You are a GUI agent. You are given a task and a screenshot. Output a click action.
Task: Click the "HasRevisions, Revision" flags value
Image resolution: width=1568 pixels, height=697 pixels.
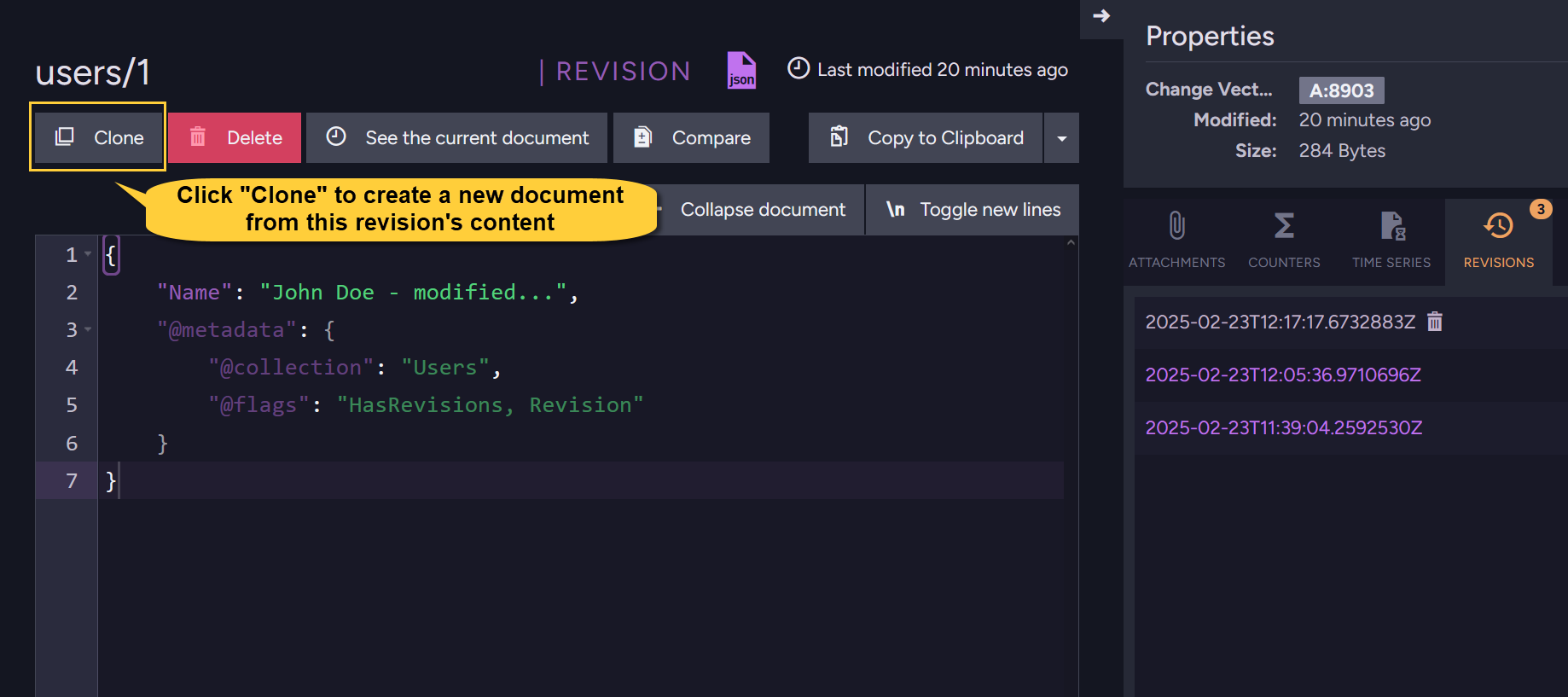[x=491, y=405]
